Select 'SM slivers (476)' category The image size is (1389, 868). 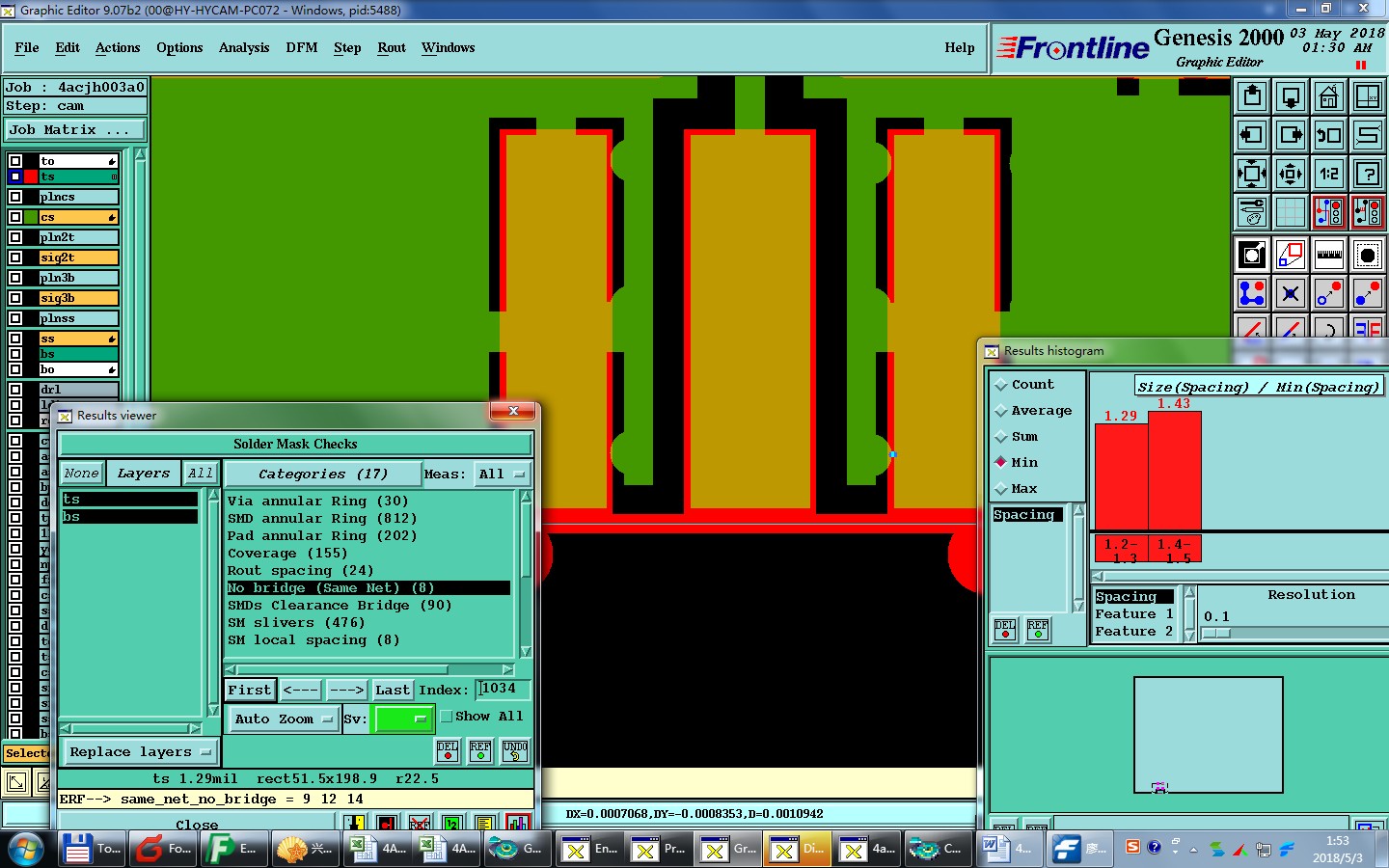point(296,622)
